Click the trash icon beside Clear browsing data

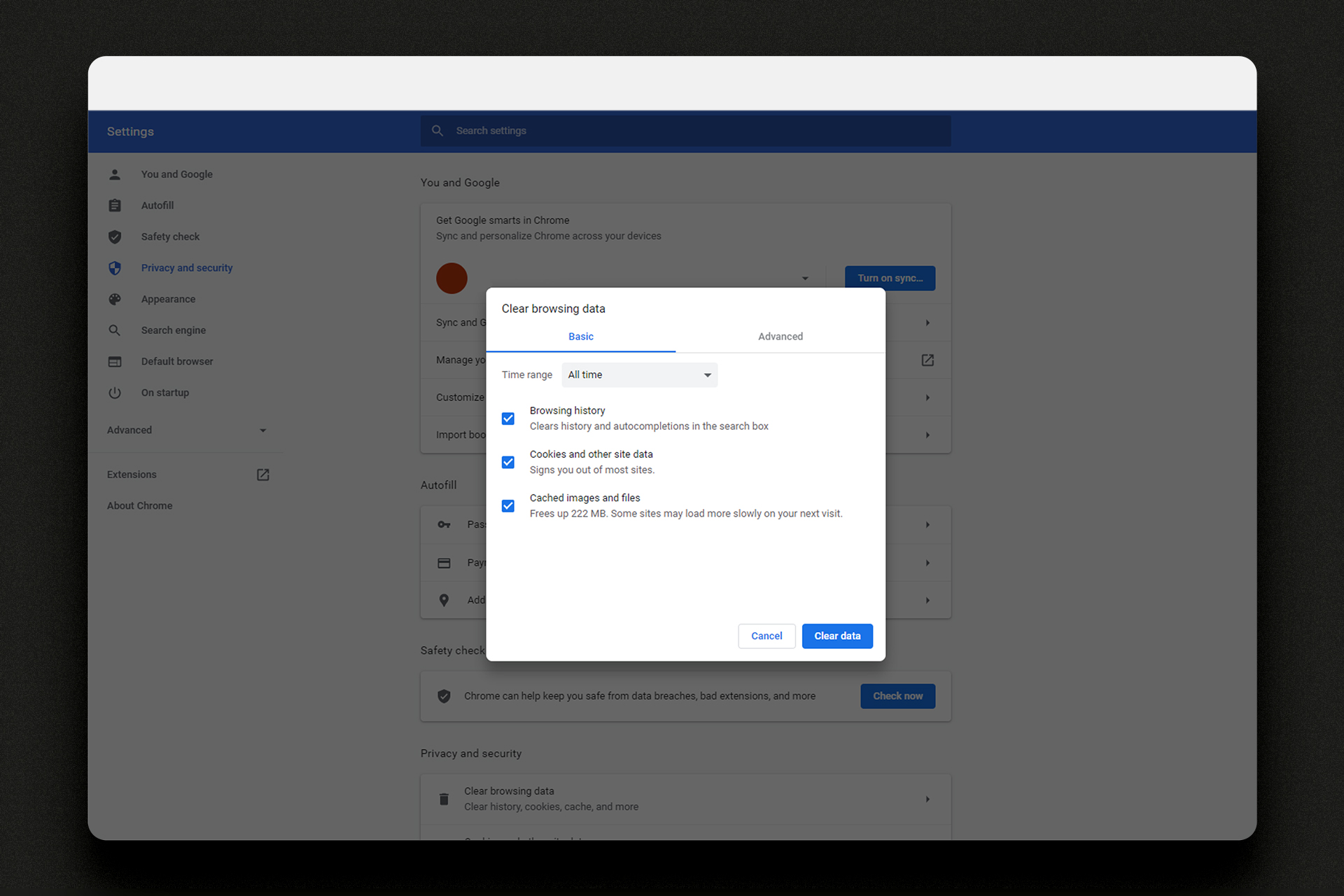[444, 799]
